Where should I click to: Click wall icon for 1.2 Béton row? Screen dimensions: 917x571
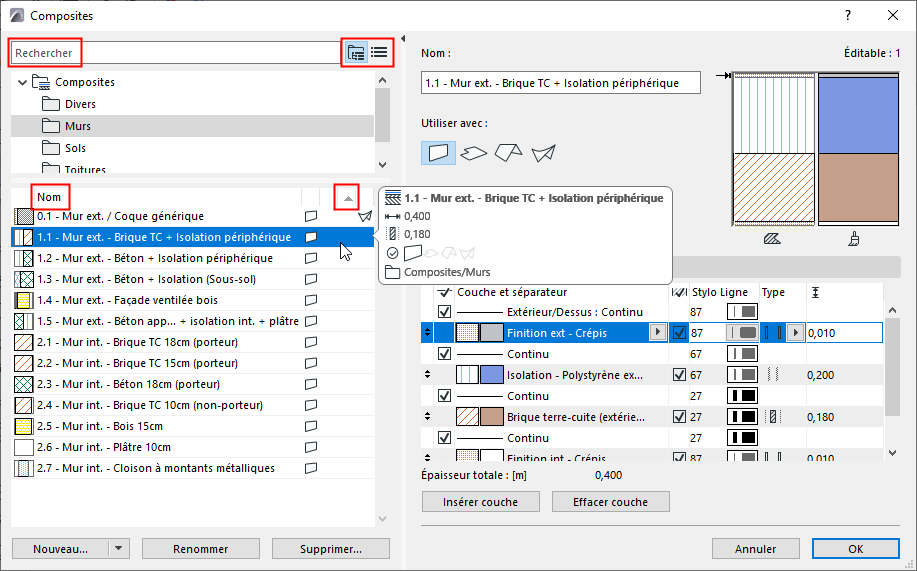pos(311,258)
